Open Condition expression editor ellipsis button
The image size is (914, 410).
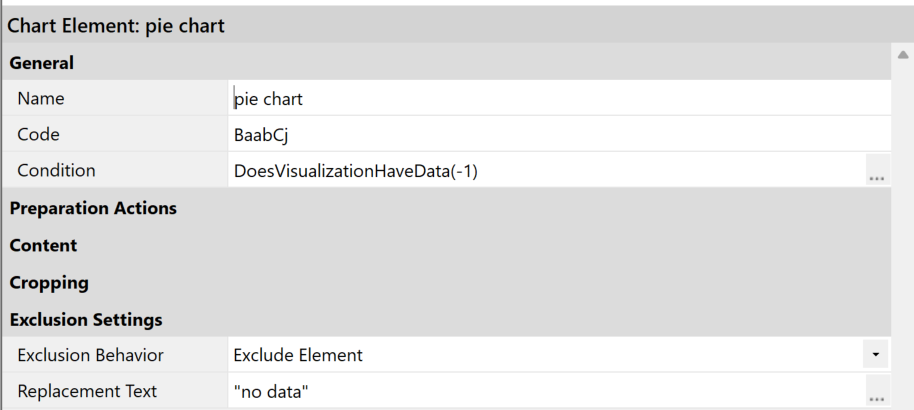877,170
